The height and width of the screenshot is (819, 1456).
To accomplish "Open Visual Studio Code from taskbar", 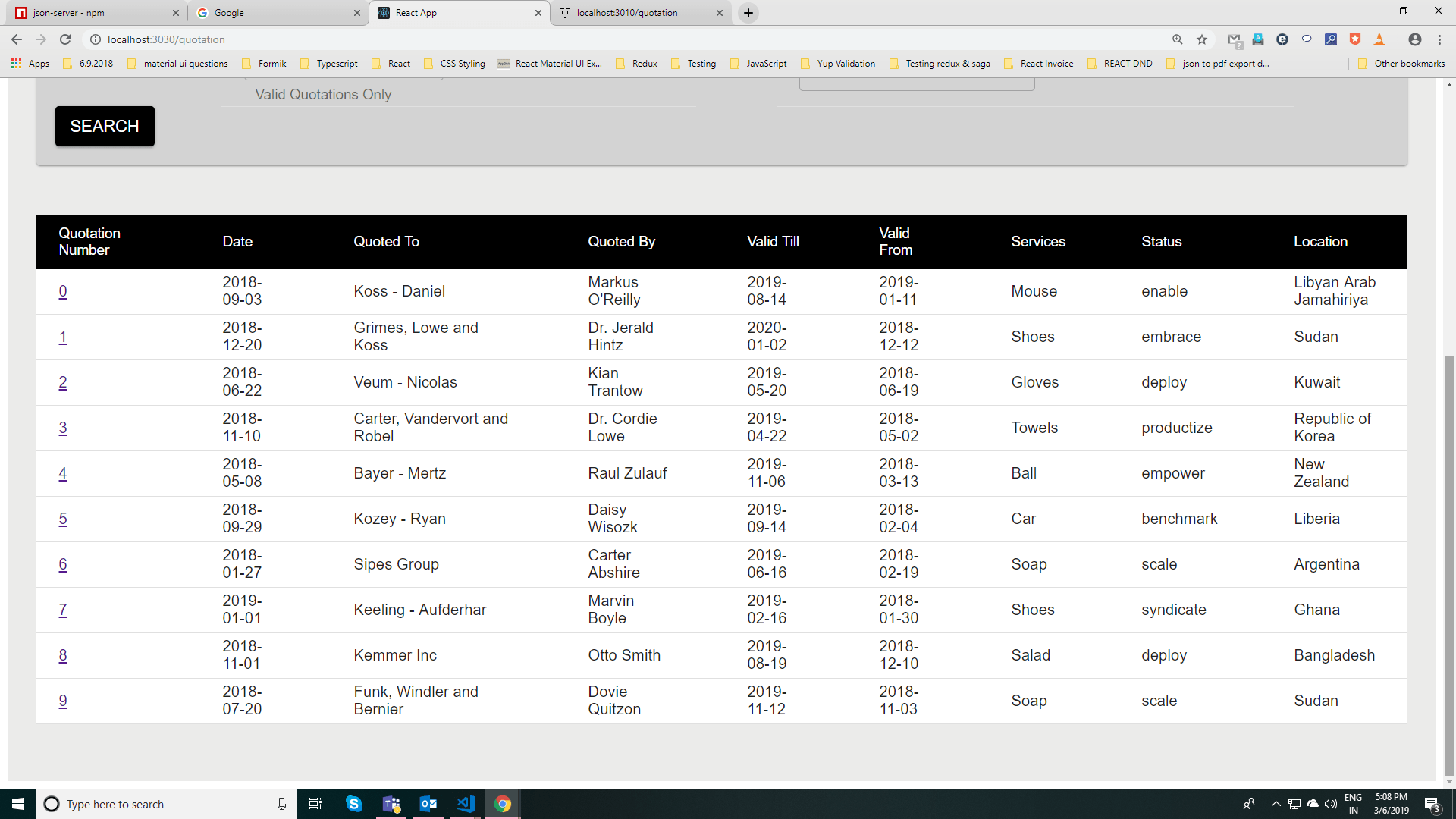I will click(x=465, y=804).
